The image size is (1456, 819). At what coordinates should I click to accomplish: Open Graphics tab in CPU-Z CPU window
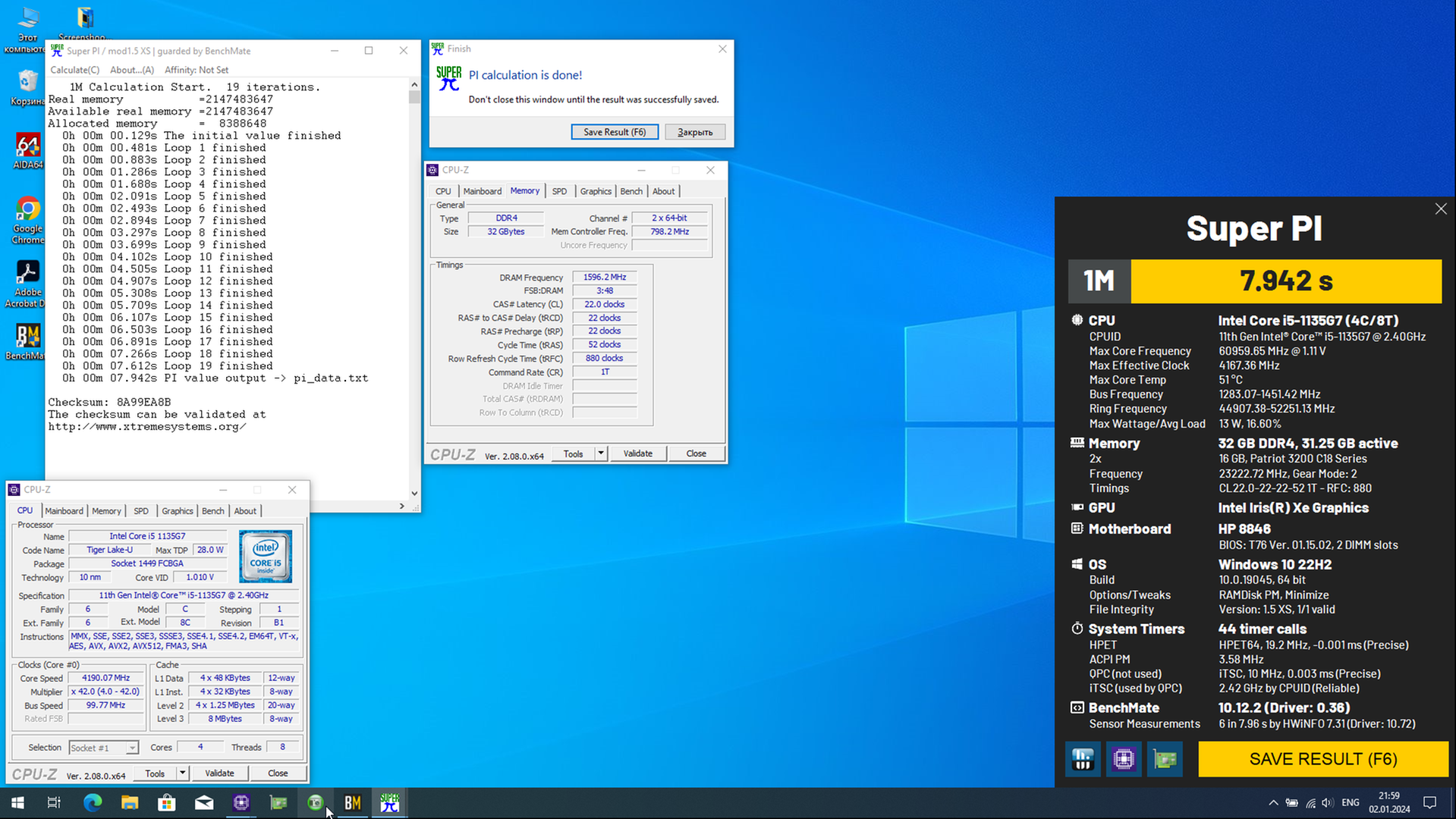178,511
